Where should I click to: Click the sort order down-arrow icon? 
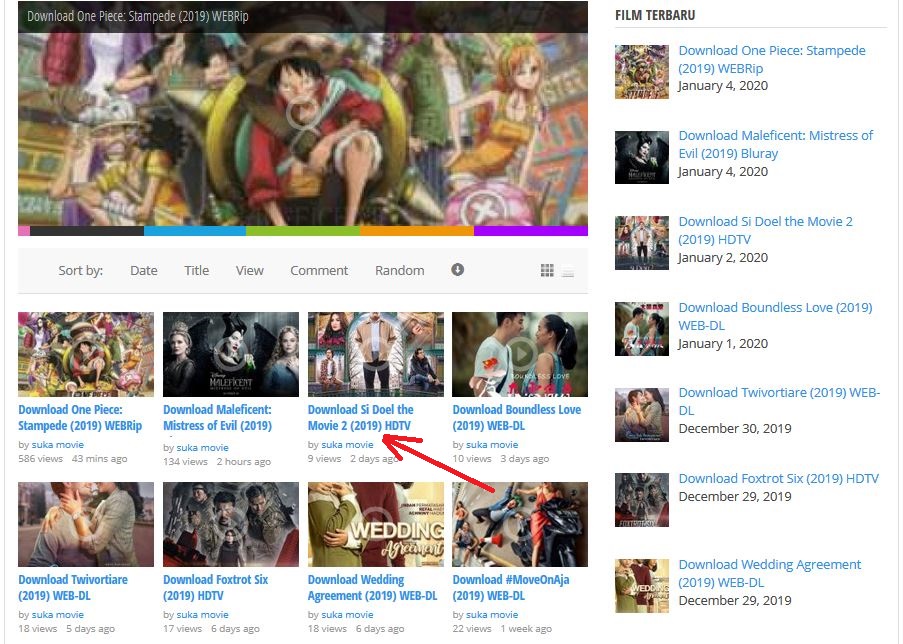coord(458,270)
